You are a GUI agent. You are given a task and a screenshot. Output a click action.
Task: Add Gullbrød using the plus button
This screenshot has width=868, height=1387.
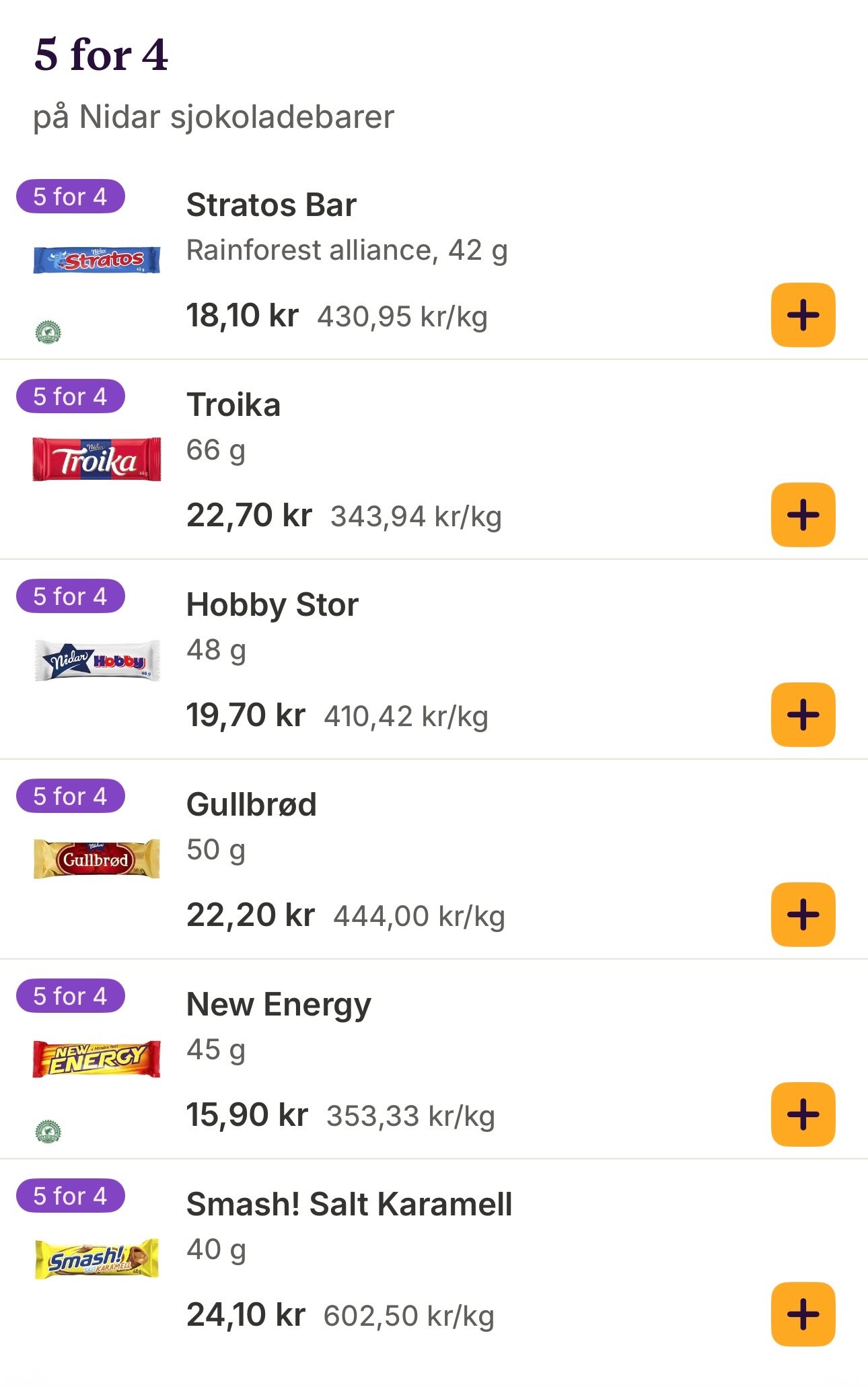click(x=803, y=915)
